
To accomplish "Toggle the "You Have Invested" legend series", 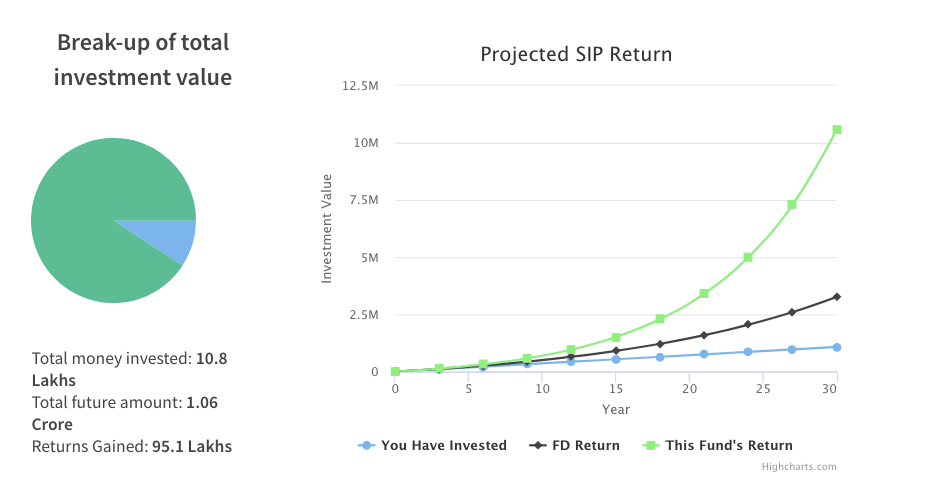I will coord(432,445).
